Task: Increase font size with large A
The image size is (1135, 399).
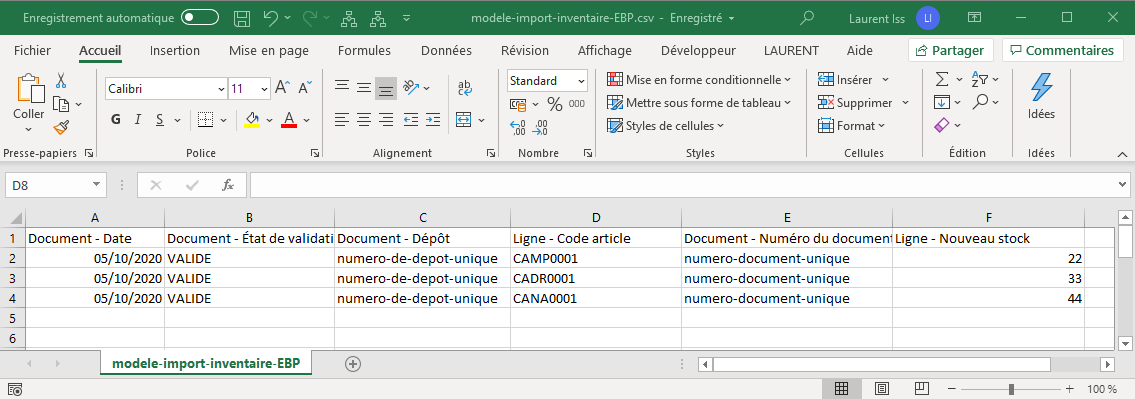Action: coord(283,88)
